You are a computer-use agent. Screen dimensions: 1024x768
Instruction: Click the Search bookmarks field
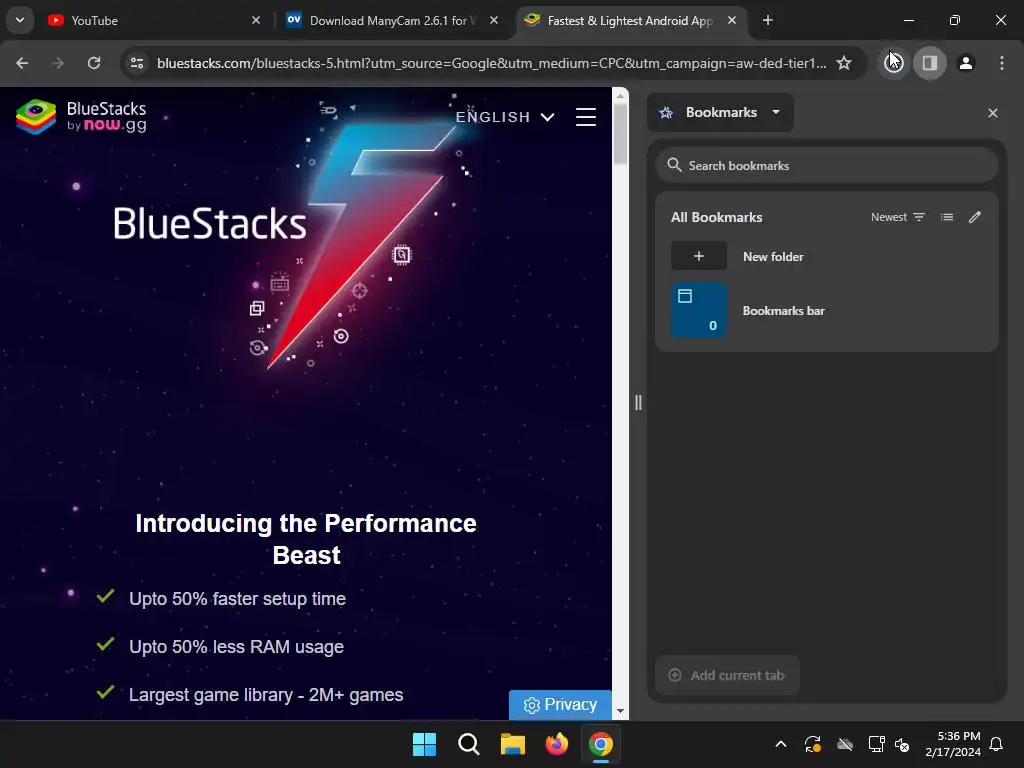click(827, 165)
